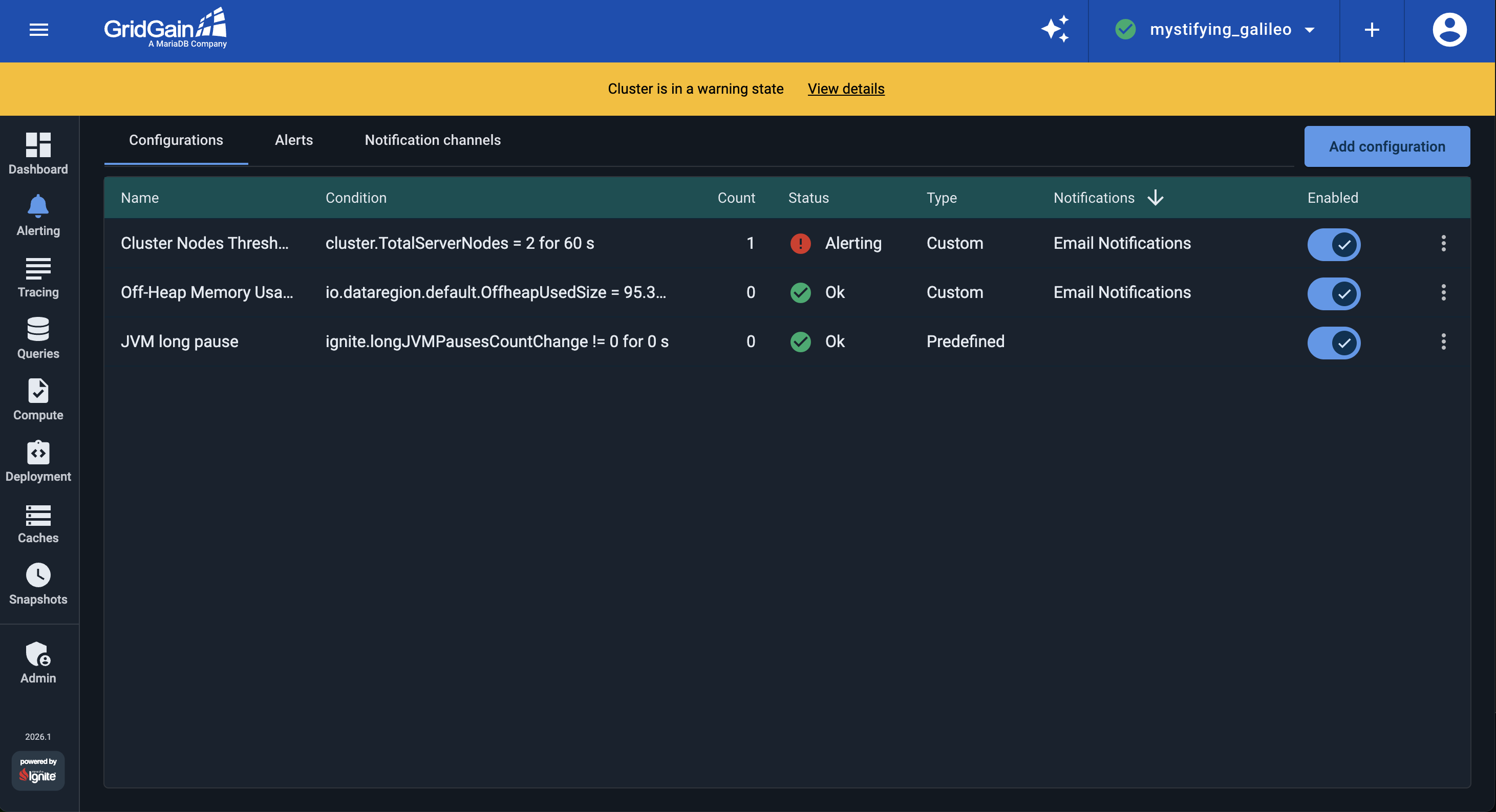Disable Off-Heap Memory Usage alert toggle

[x=1333, y=293]
